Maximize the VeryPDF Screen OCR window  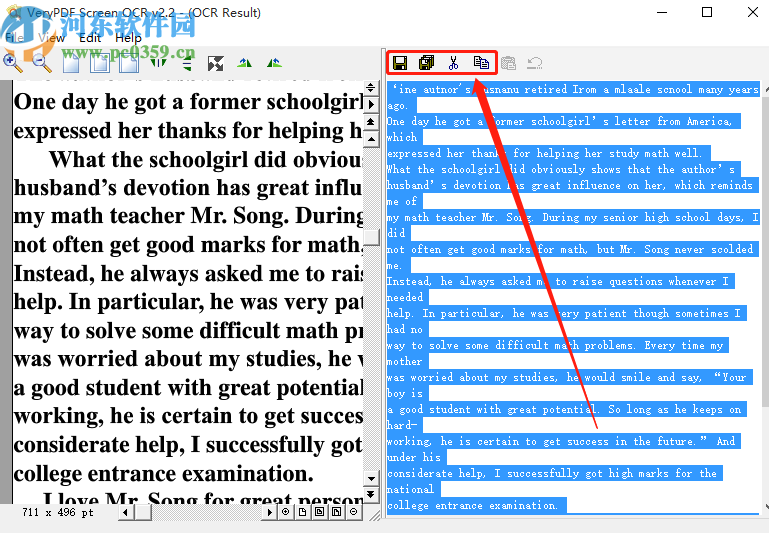(x=707, y=12)
